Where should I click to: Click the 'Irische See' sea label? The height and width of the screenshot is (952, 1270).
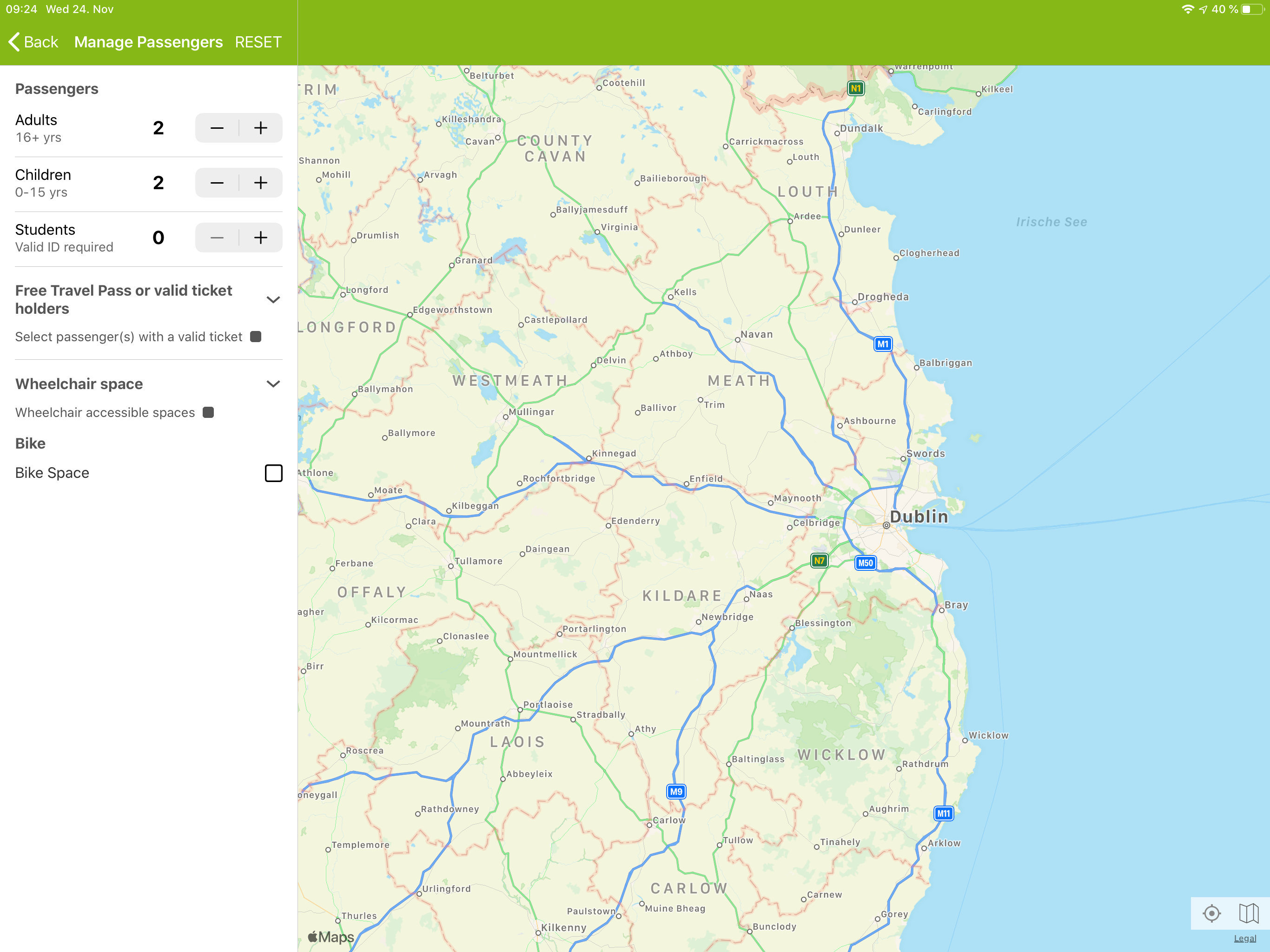click(x=1051, y=223)
